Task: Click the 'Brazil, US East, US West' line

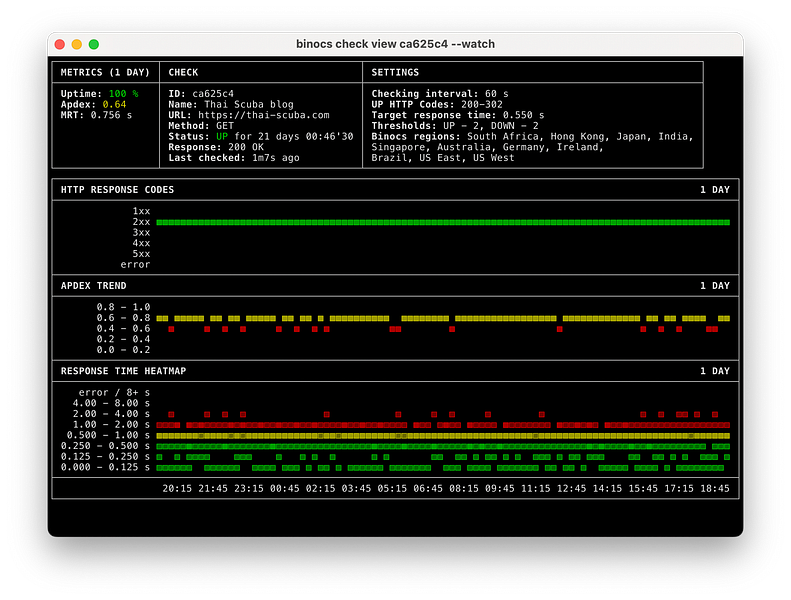Action: coord(443,157)
